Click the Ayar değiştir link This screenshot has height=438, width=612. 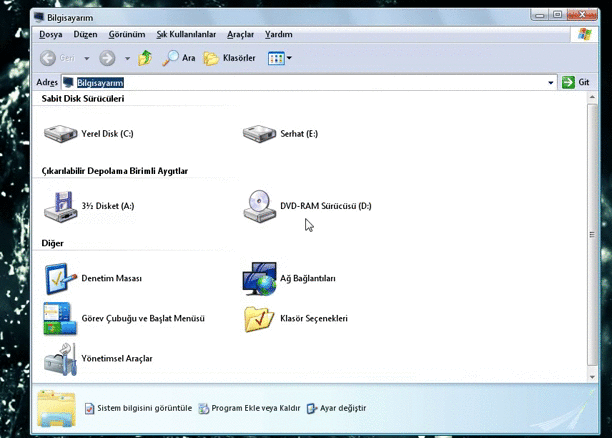(336, 408)
